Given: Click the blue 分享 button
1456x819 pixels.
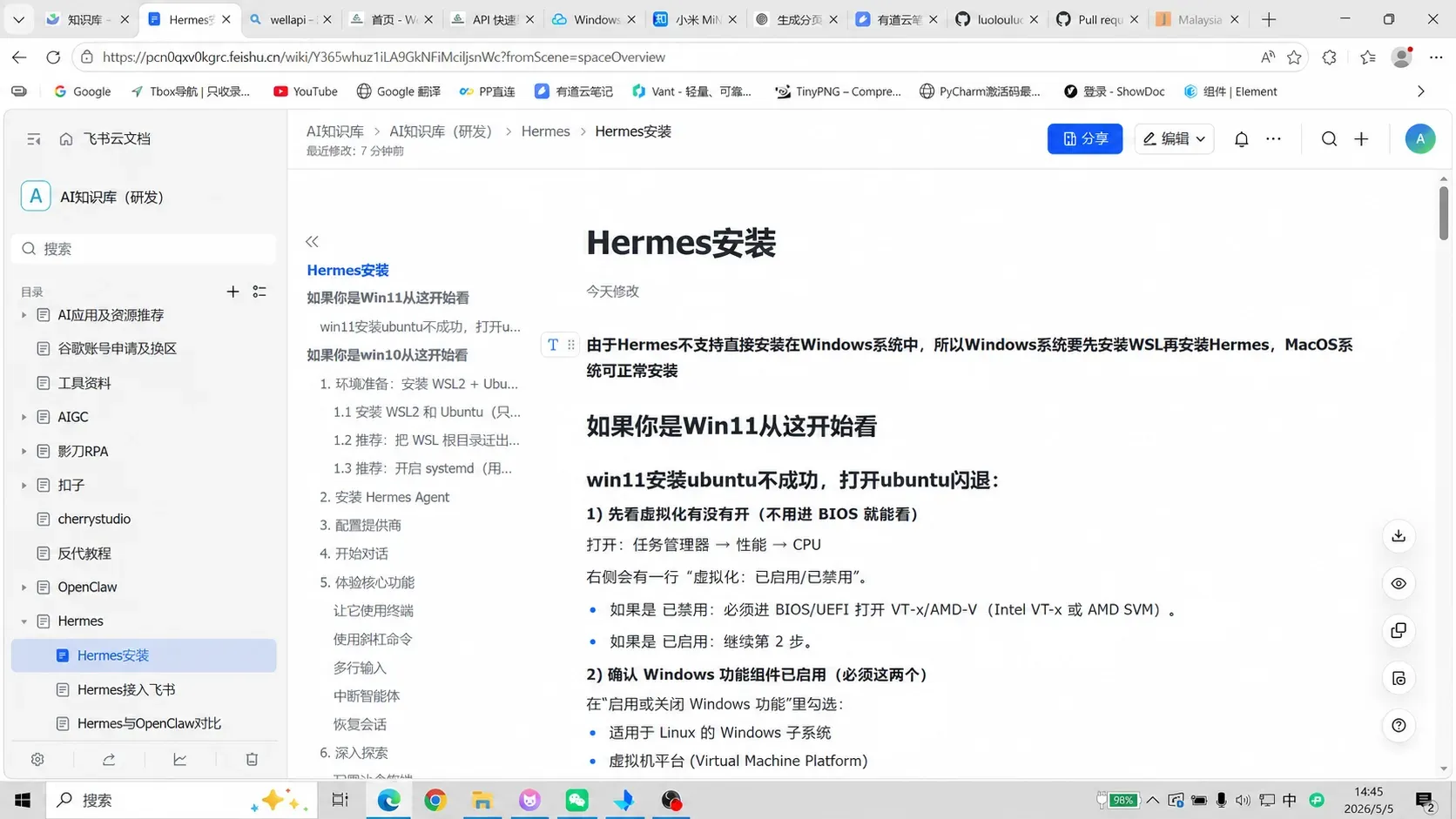Looking at the screenshot, I should tap(1085, 139).
